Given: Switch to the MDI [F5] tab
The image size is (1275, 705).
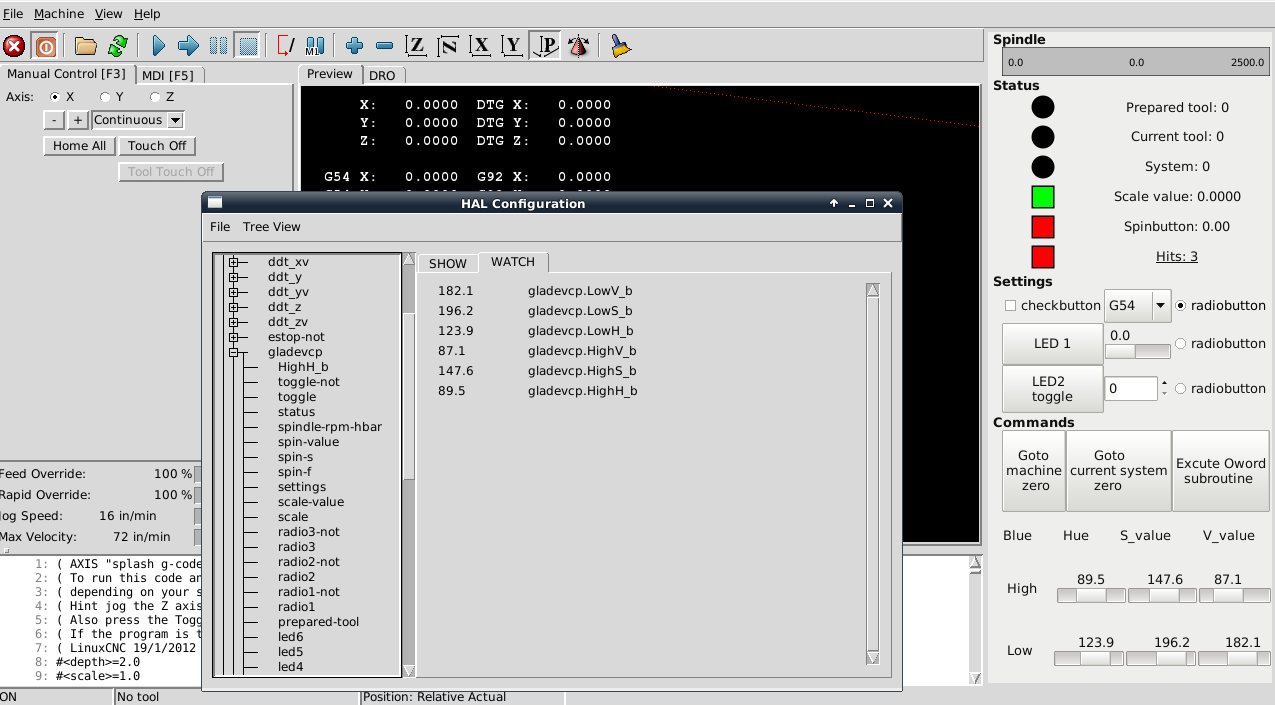Looking at the screenshot, I should pyautogui.click(x=168, y=75).
